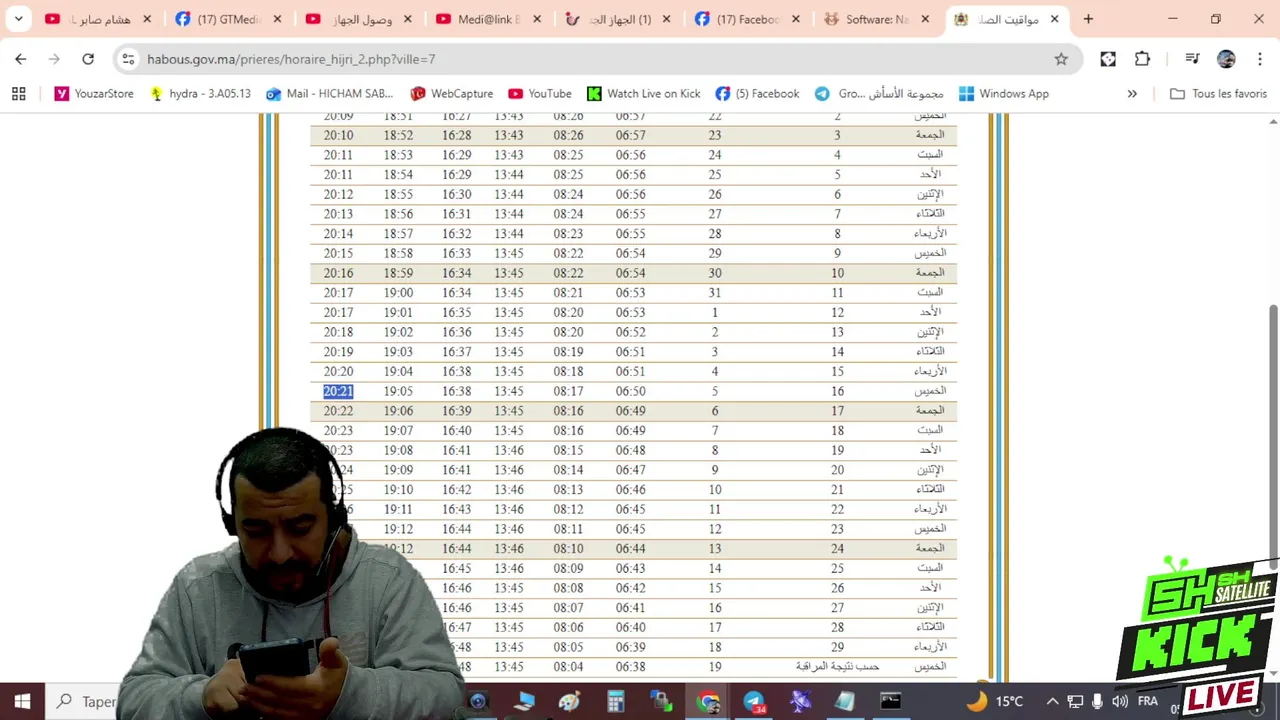The image size is (1280, 720).
Task: Close the Software: Na tab
Action: coord(925,19)
